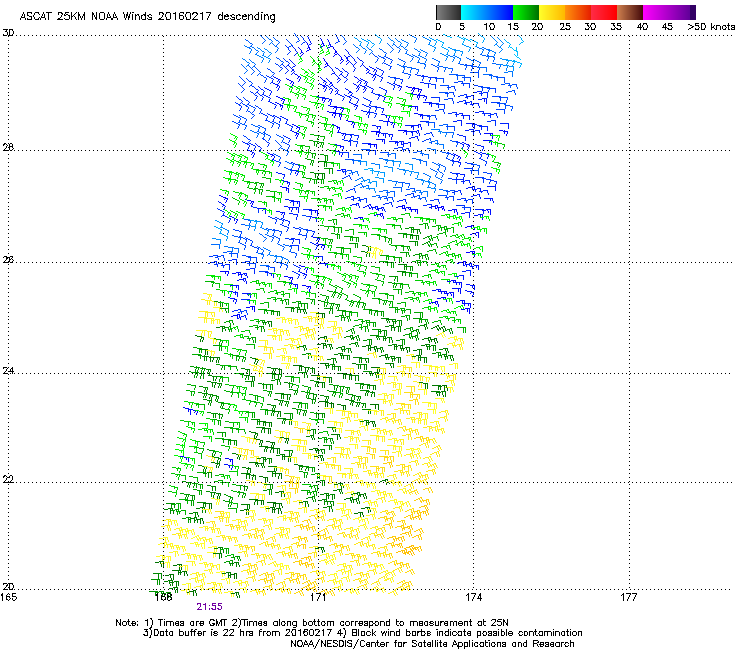Click the brown 35–40 knots color band
Viewport: 740px width, 650px height.
630,12
